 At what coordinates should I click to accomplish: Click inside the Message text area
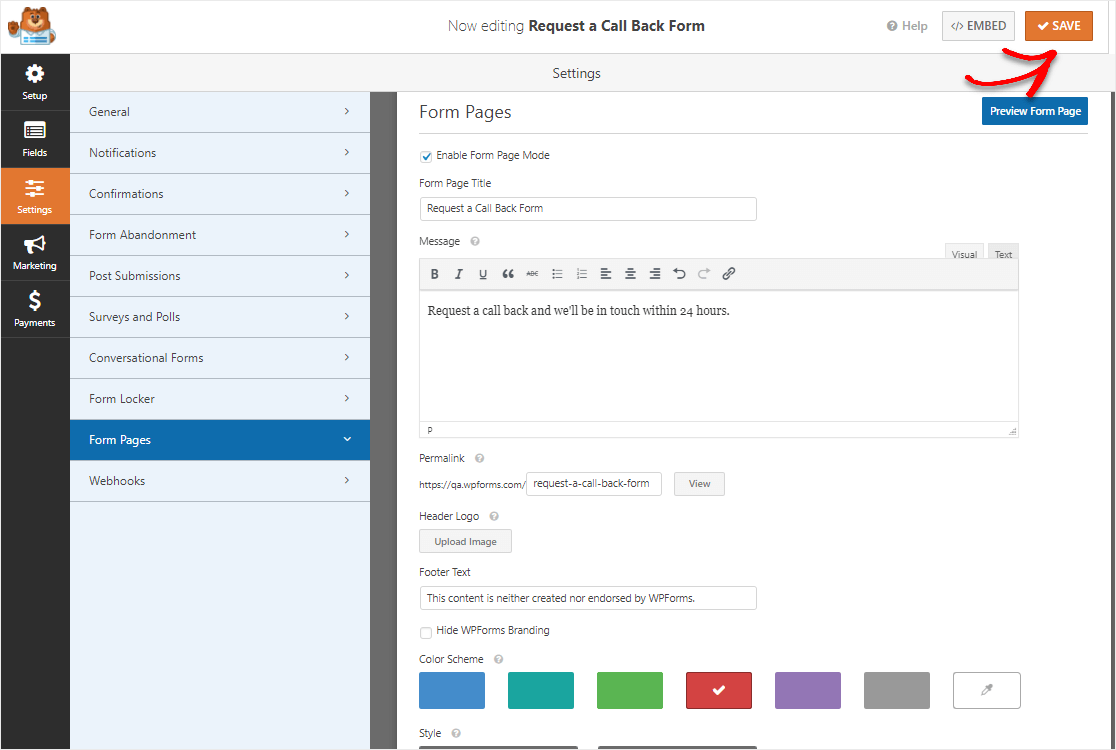(x=719, y=356)
